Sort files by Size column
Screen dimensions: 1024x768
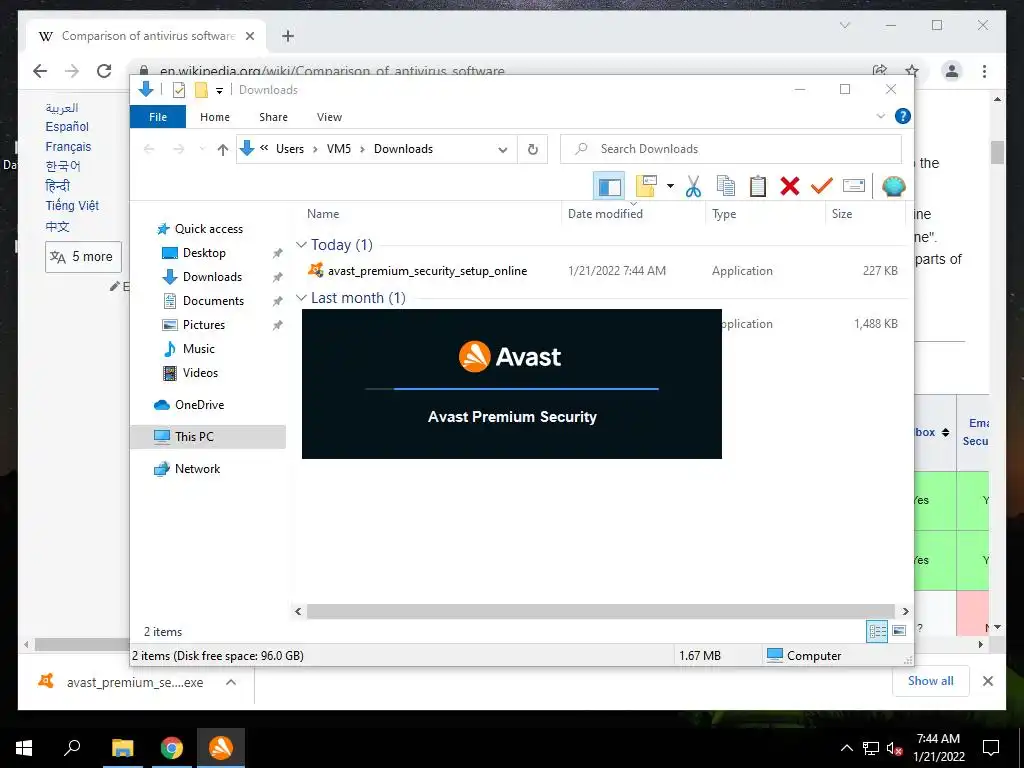842,214
